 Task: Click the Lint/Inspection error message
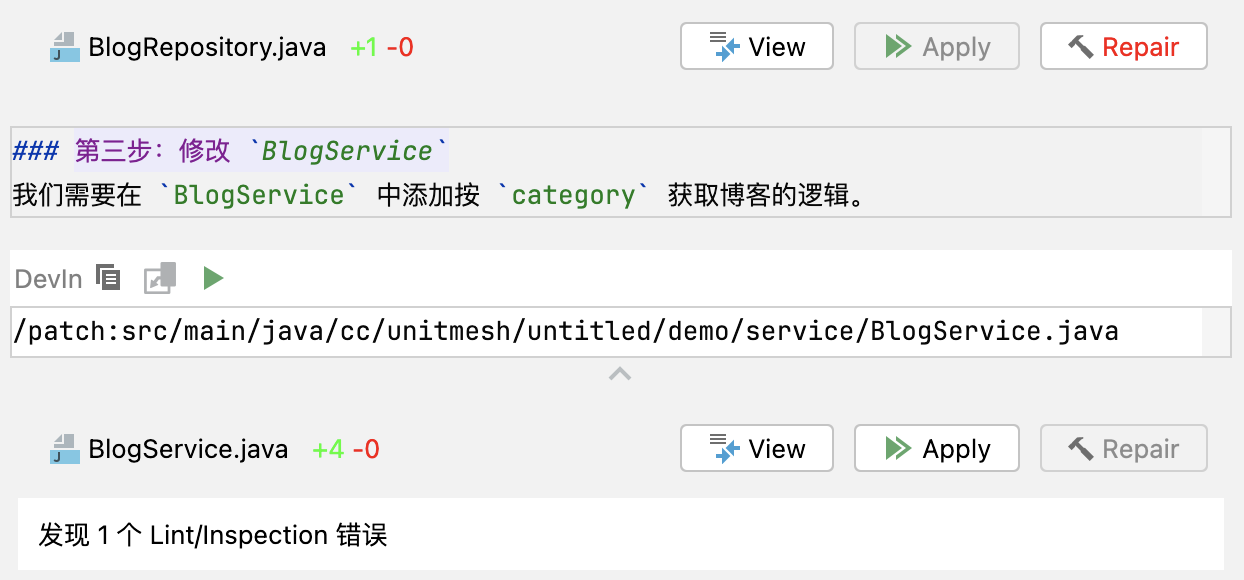pyautogui.click(x=213, y=535)
